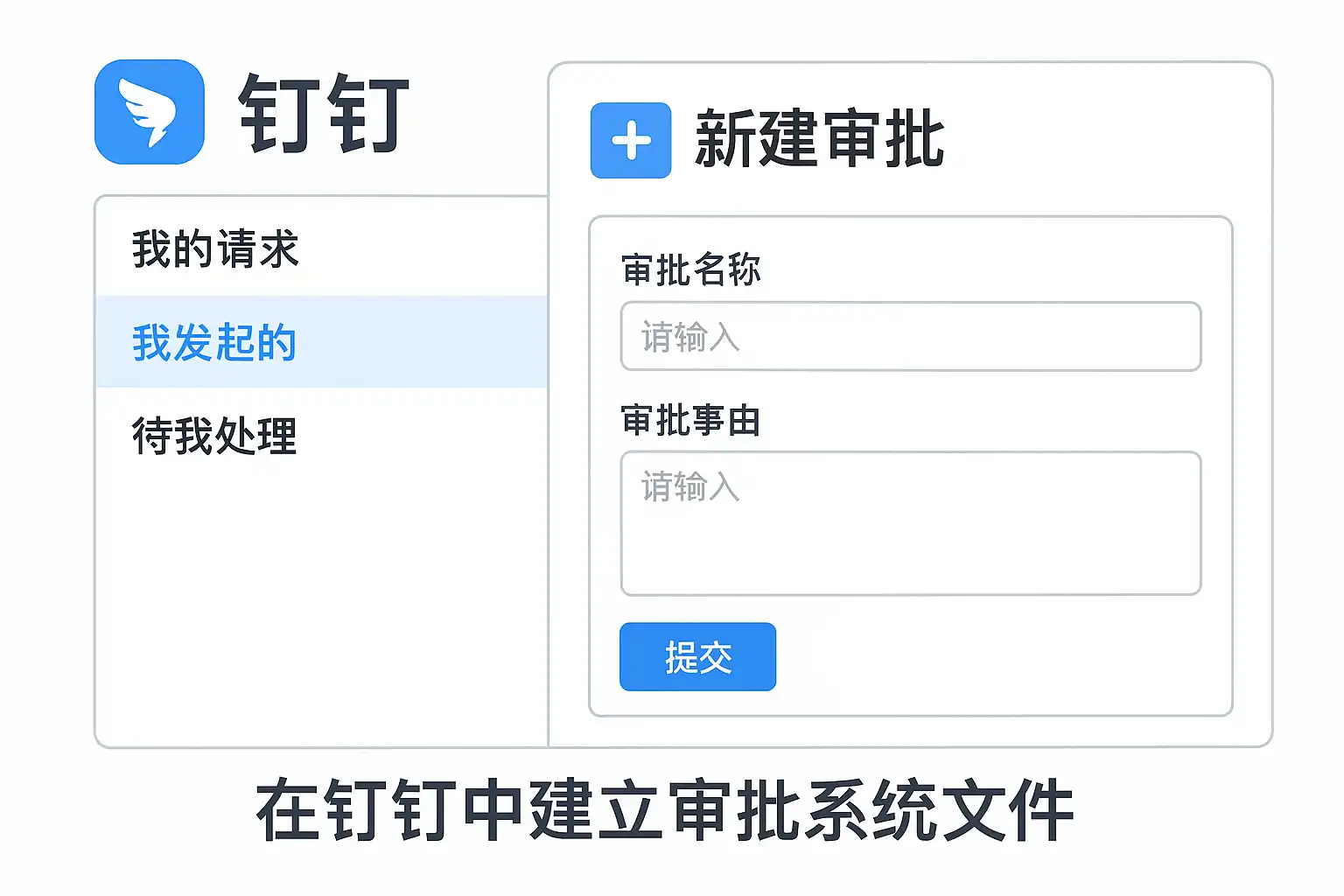Image resolution: width=1344 pixels, height=896 pixels.
Task: Open the 我的请求 list
Action: point(215,249)
